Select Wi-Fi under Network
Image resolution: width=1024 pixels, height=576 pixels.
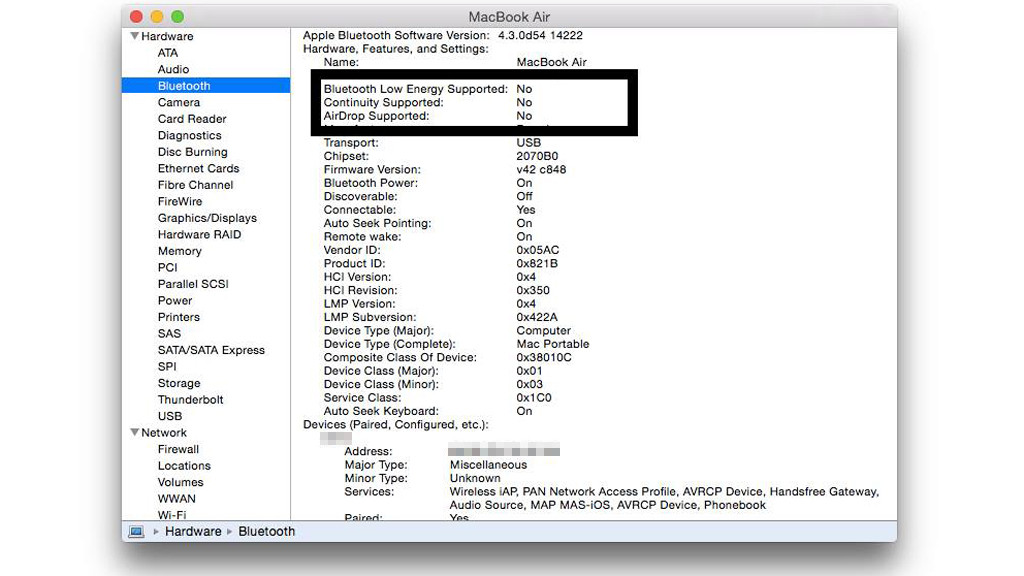click(x=172, y=515)
